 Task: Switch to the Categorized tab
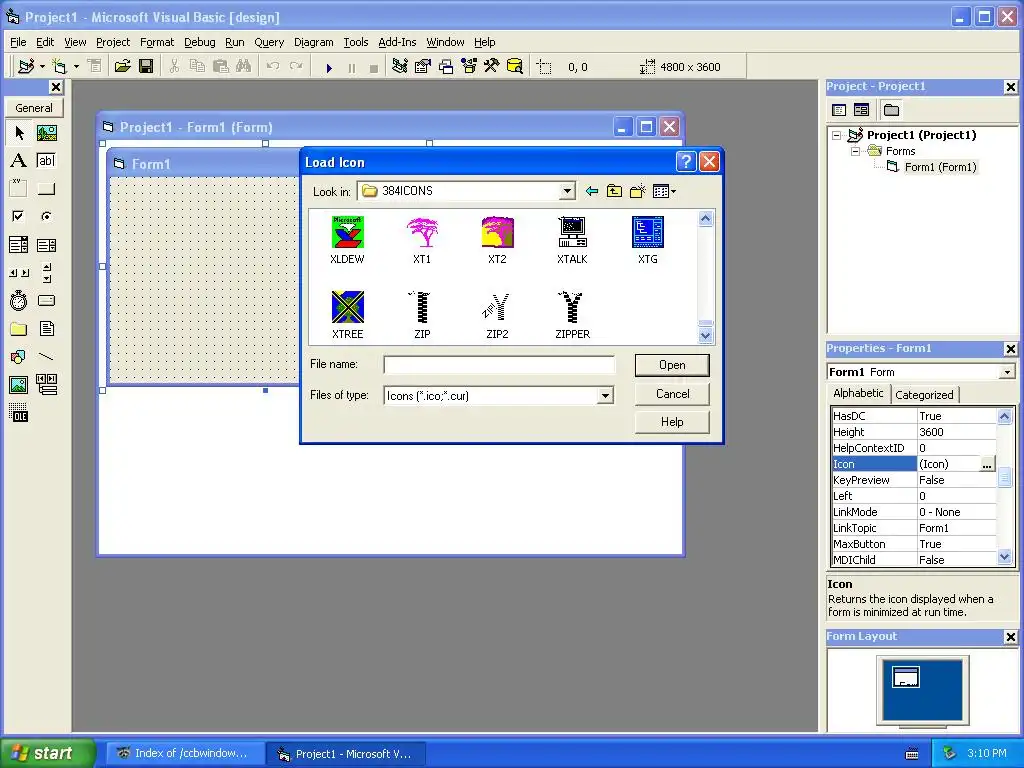[924, 394]
